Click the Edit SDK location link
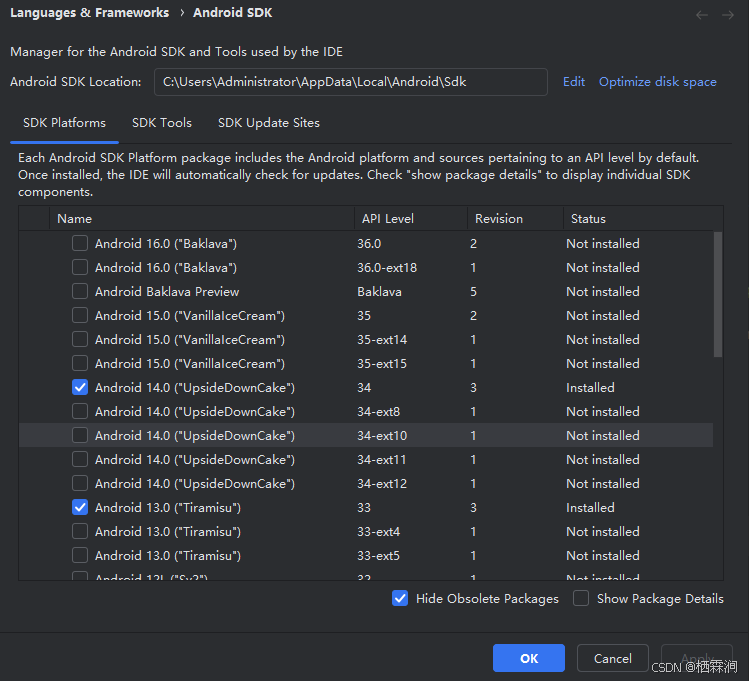Image resolution: width=749 pixels, height=681 pixels. point(574,82)
